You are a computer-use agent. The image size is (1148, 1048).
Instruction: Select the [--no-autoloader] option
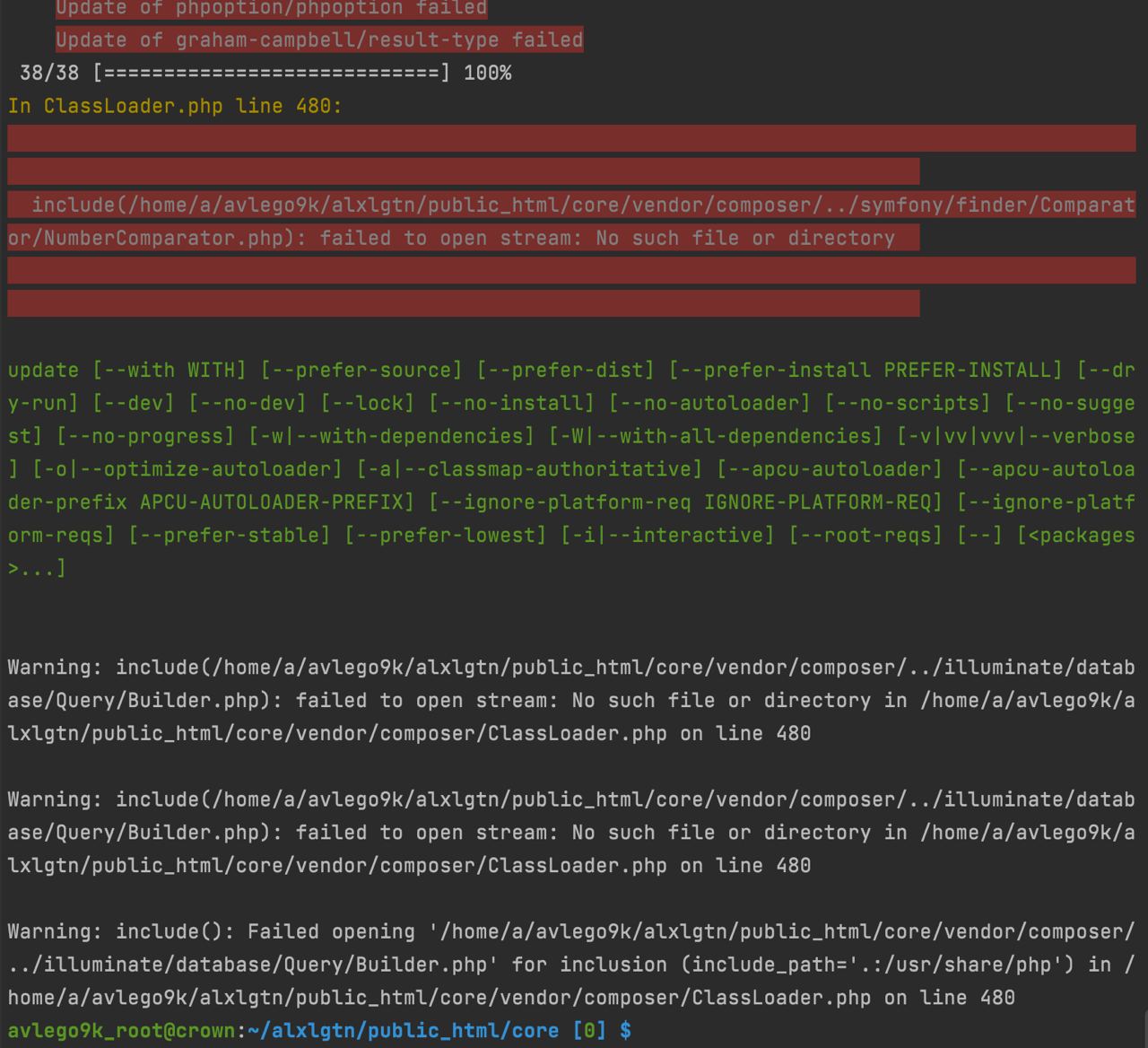[x=709, y=403]
